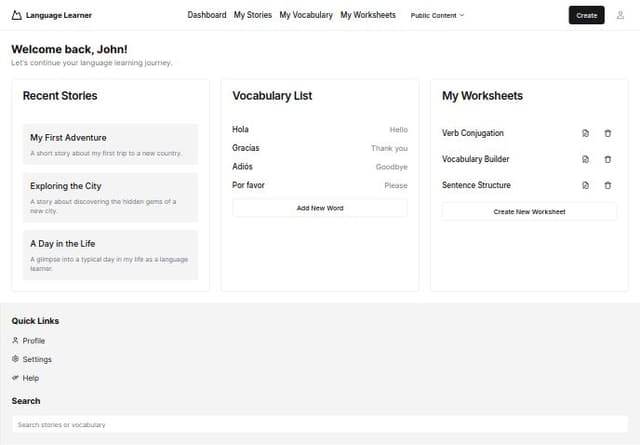Open the My First Adventure story card
The height and width of the screenshot is (445, 640).
[x=110, y=144]
